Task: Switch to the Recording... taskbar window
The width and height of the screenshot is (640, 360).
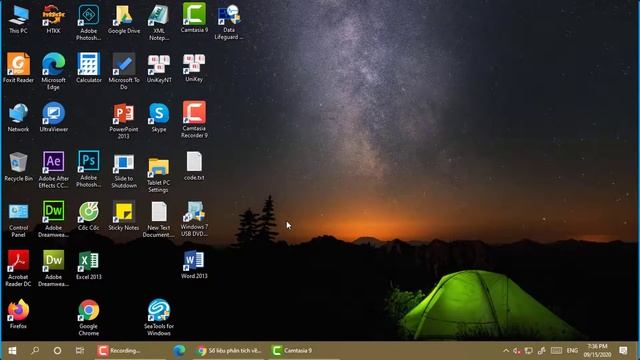Action: pos(130,351)
